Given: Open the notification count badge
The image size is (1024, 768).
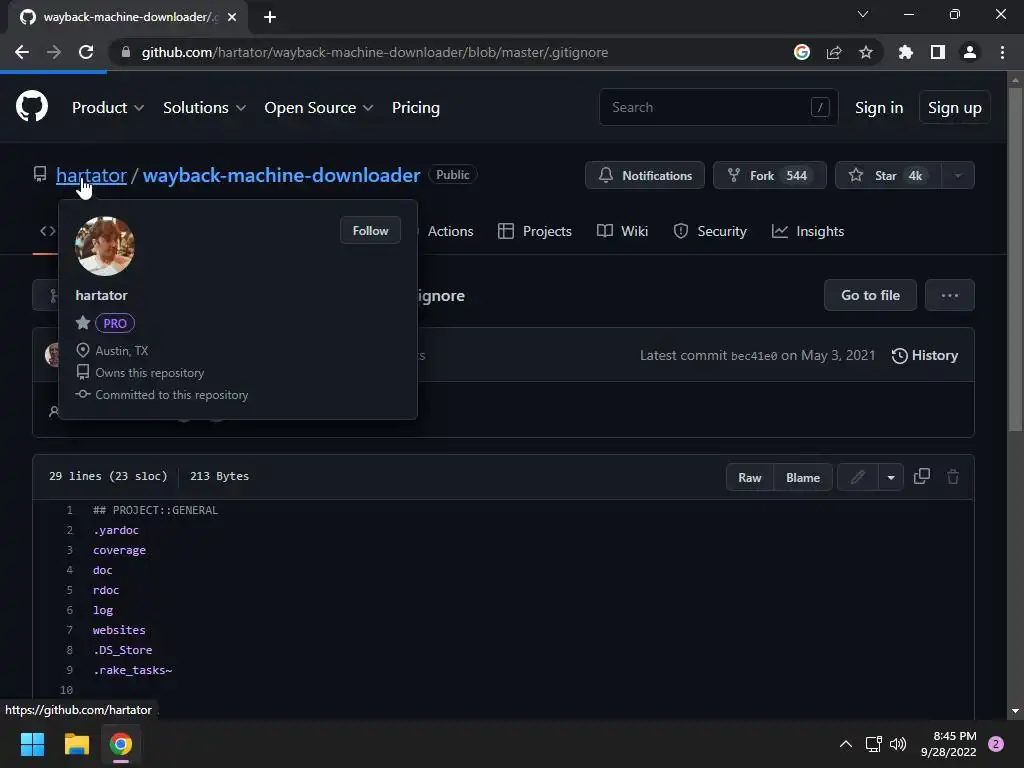Looking at the screenshot, I should pos(996,744).
